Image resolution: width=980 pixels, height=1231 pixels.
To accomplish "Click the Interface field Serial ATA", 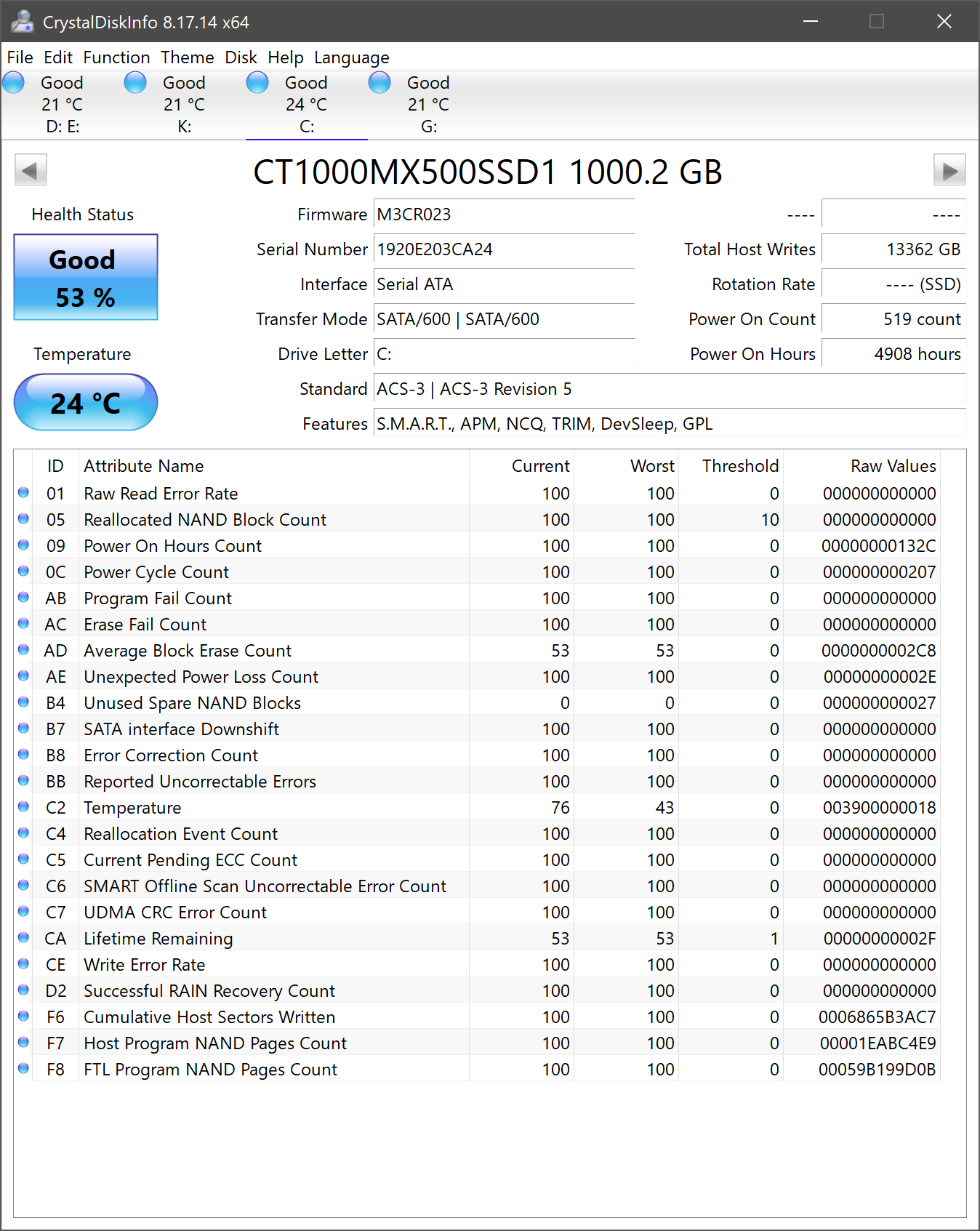I will [x=504, y=284].
